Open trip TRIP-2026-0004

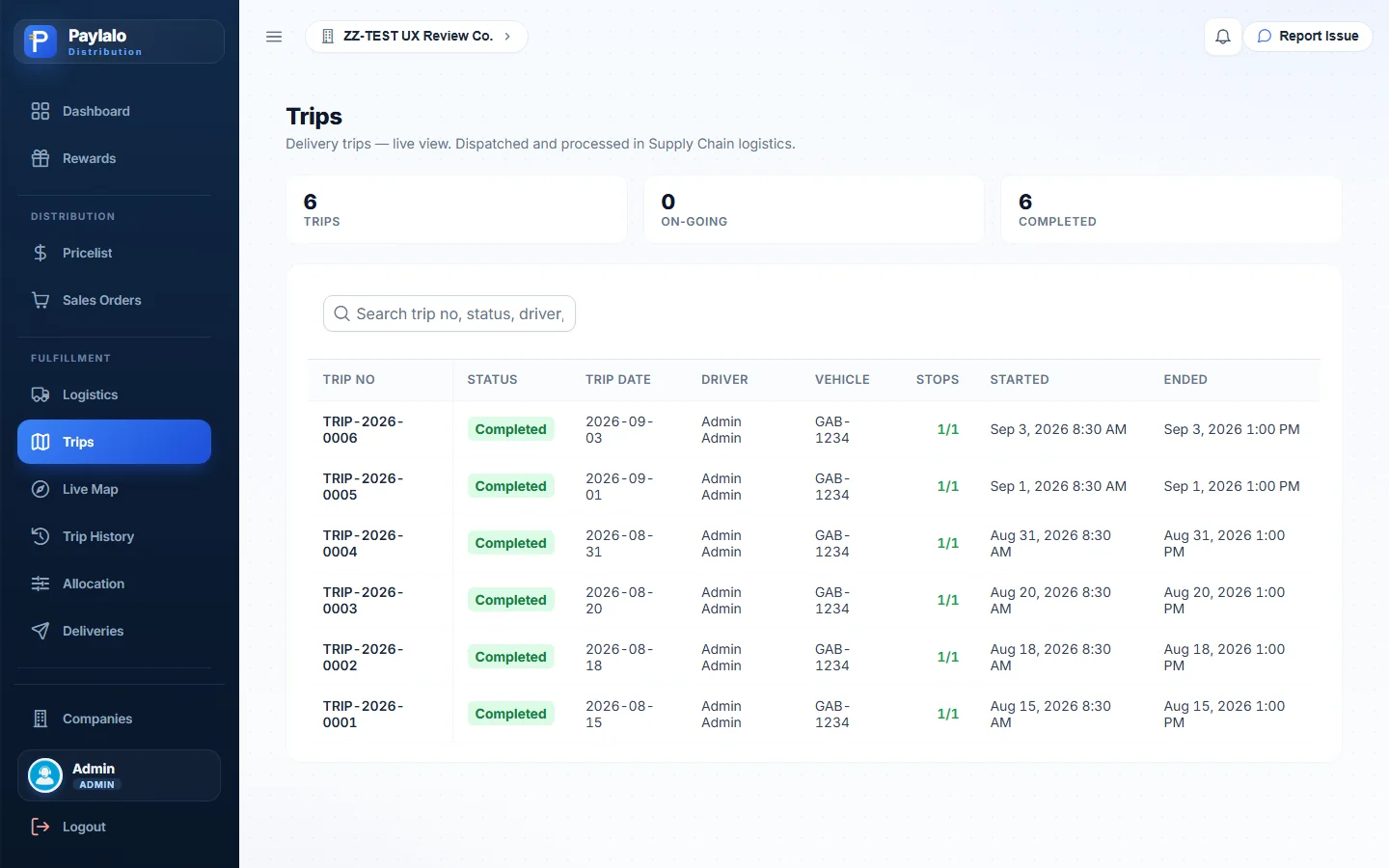364,544
